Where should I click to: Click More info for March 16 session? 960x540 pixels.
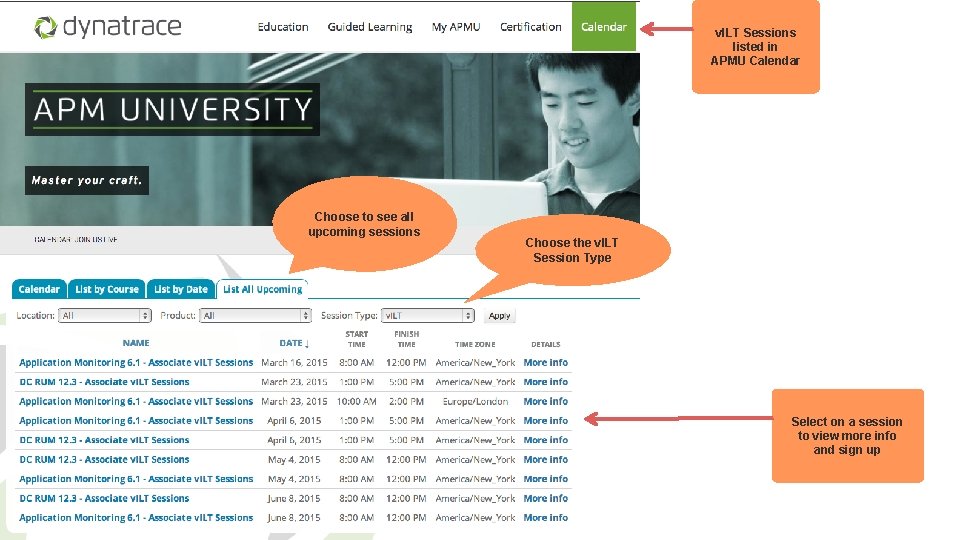(x=546, y=362)
